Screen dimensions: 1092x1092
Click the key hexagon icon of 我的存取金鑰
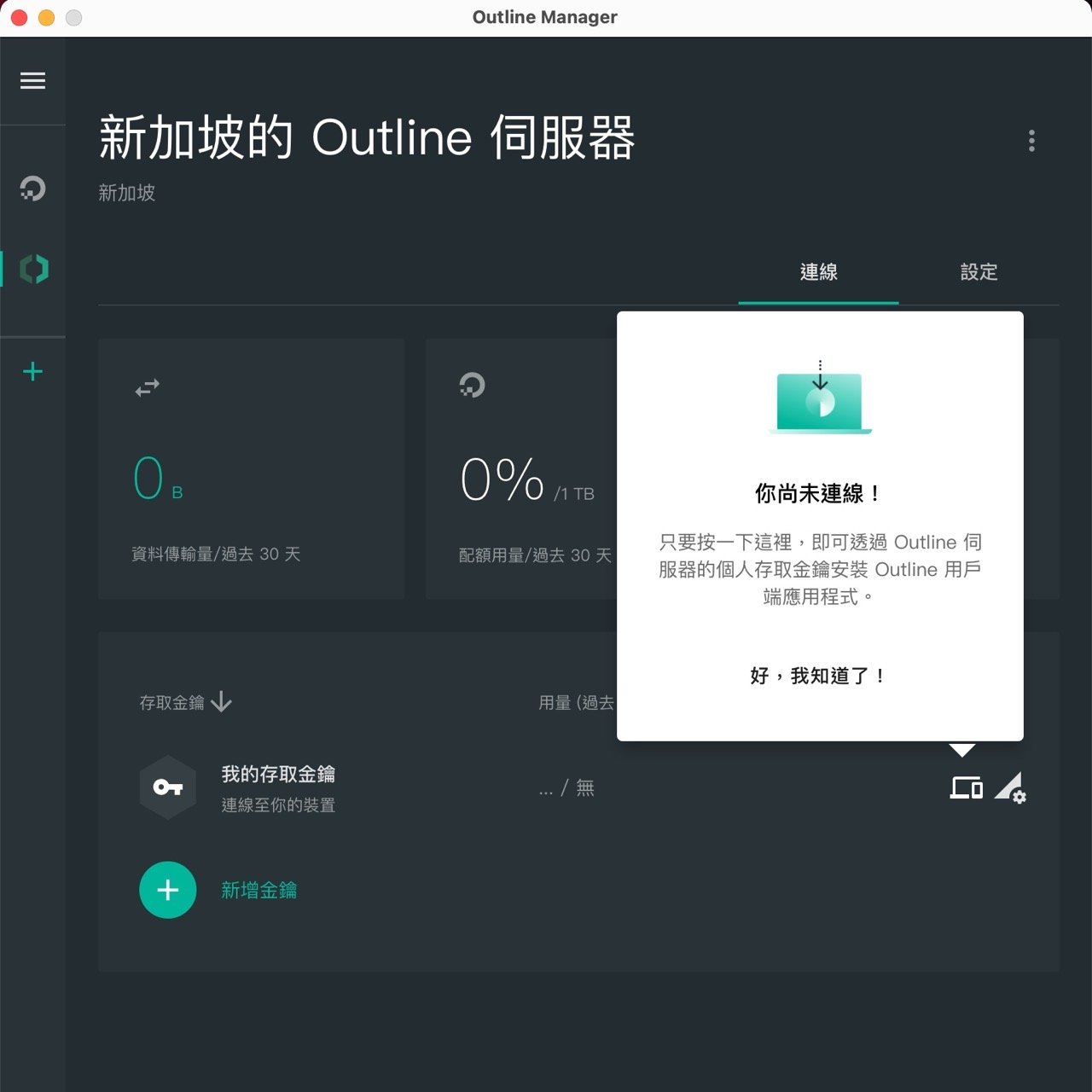click(x=168, y=787)
